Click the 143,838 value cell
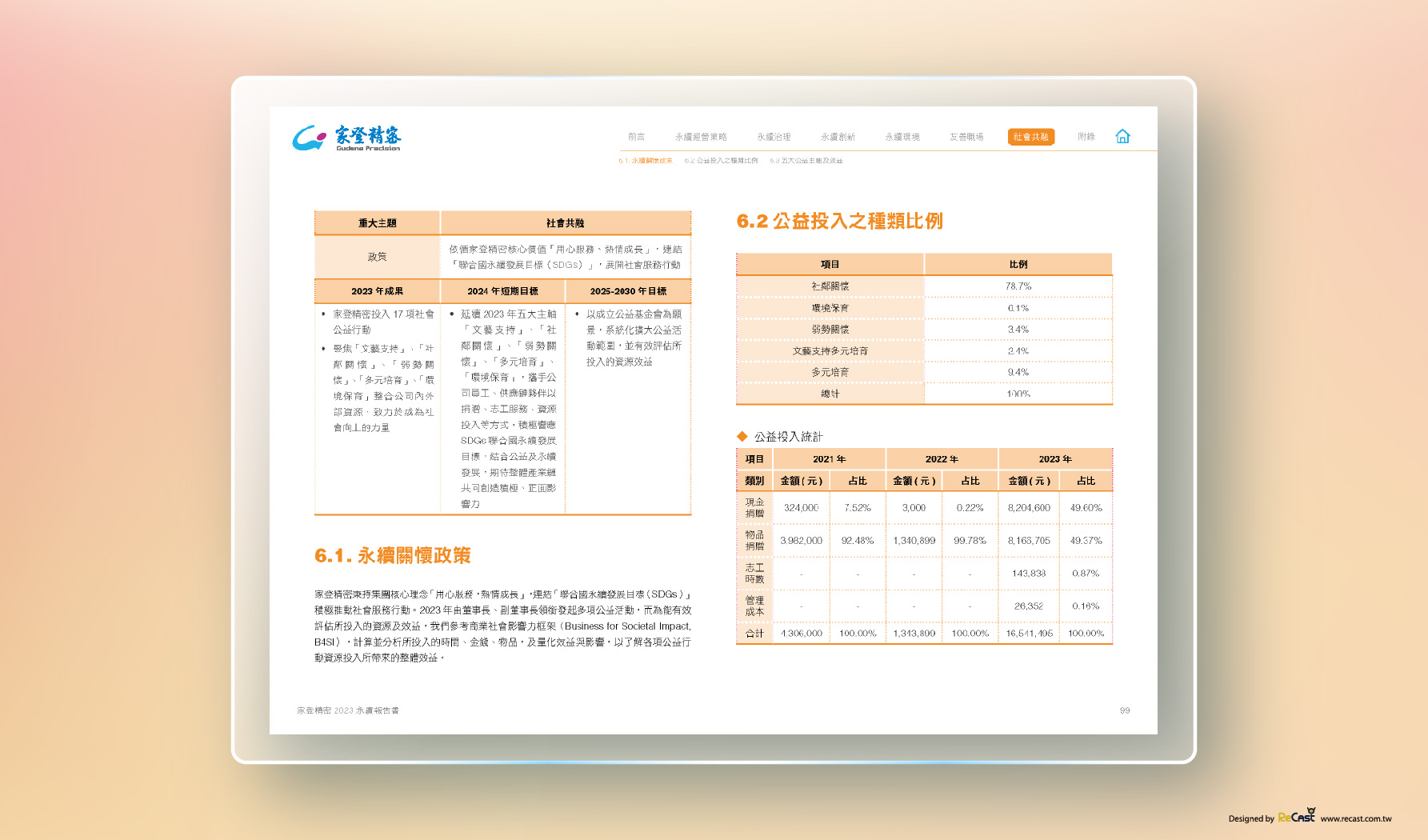The image size is (1428, 840). pos(1029,574)
